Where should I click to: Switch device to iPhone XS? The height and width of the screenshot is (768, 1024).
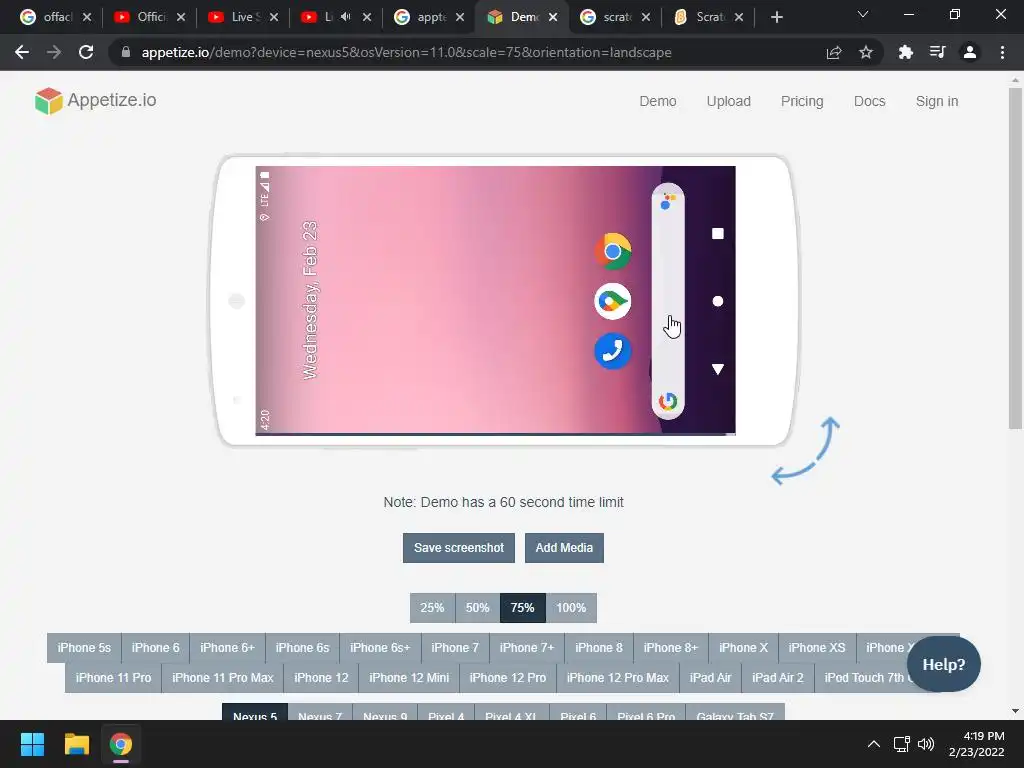click(817, 648)
